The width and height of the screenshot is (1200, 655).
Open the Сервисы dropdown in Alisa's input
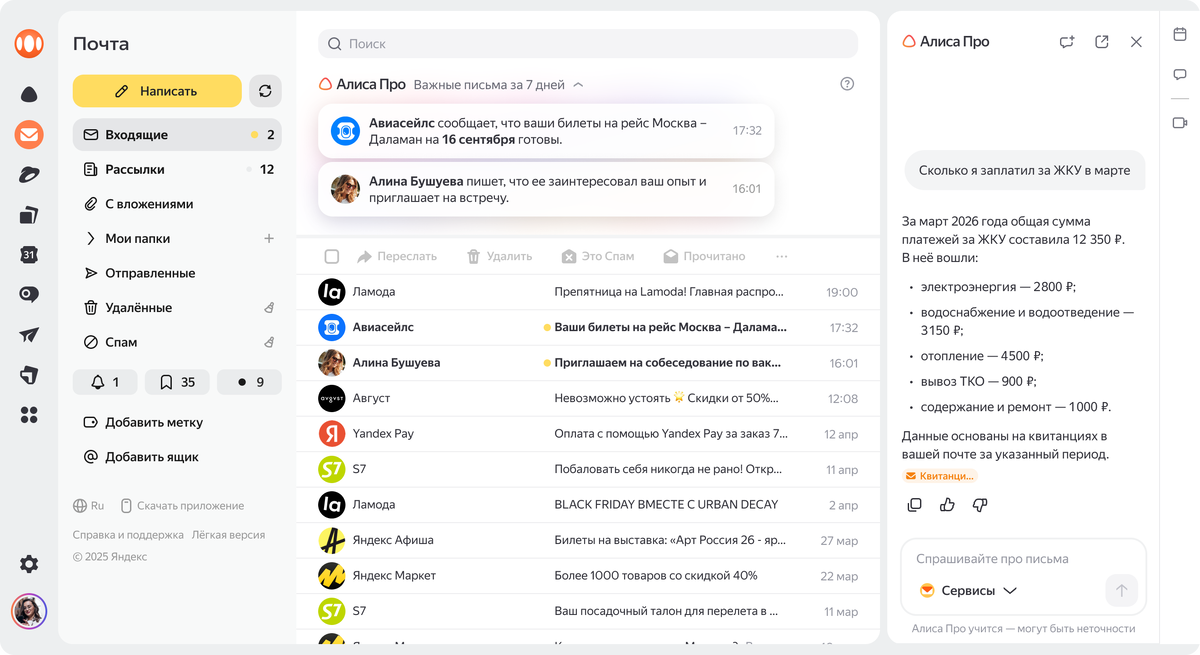(968, 590)
